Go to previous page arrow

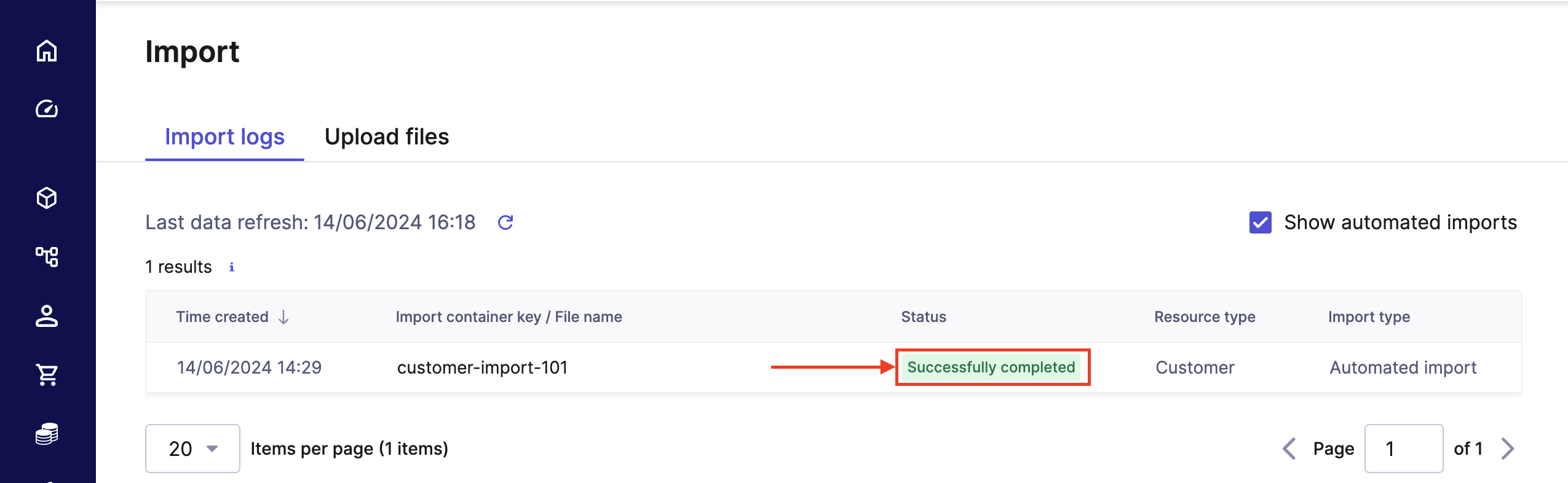(x=1289, y=449)
